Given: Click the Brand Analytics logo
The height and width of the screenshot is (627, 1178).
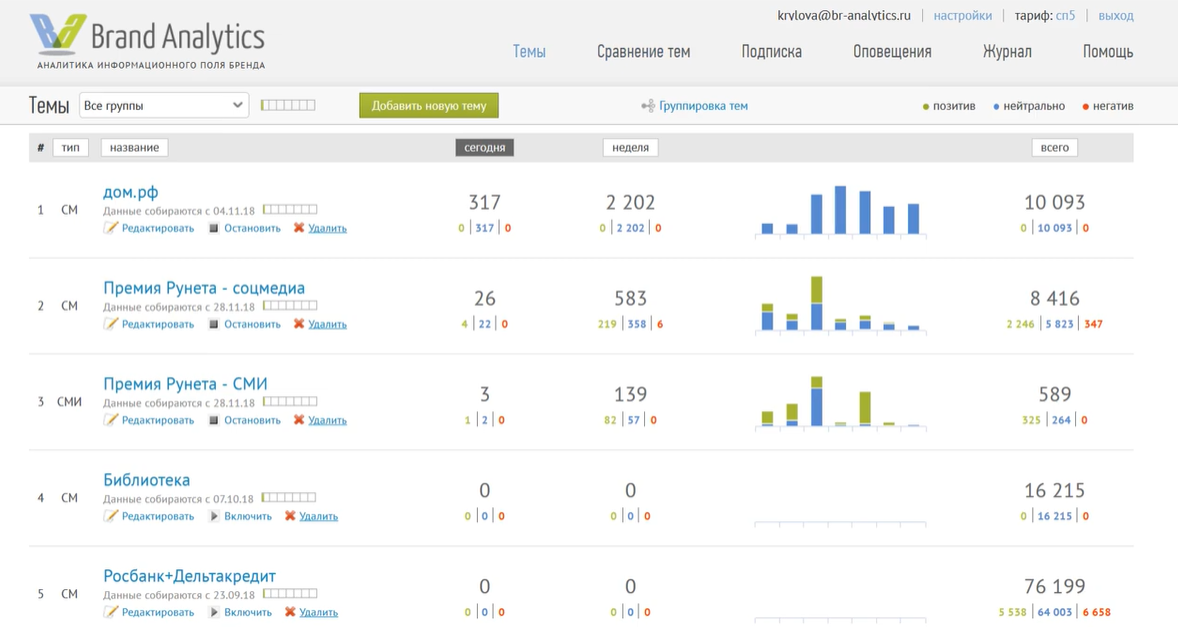Looking at the screenshot, I should coord(147,41).
